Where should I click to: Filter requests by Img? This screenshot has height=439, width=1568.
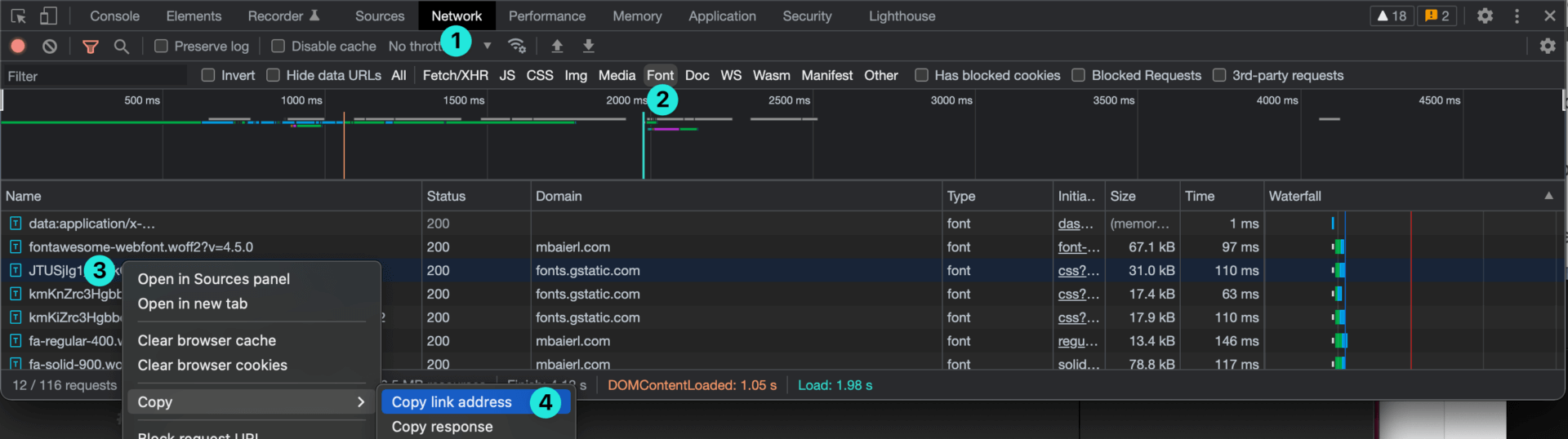pyautogui.click(x=576, y=75)
